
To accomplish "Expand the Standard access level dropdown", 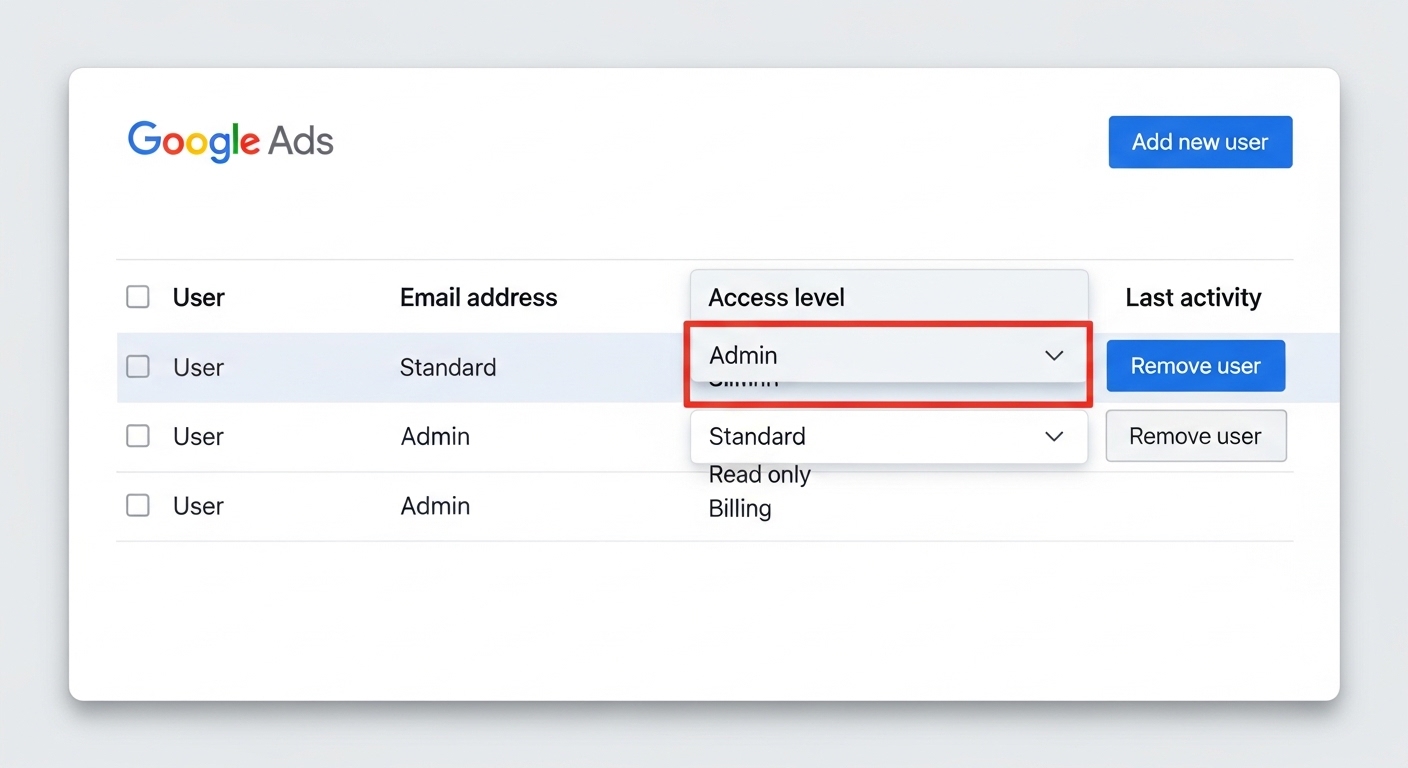I will (x=888, y=436).
